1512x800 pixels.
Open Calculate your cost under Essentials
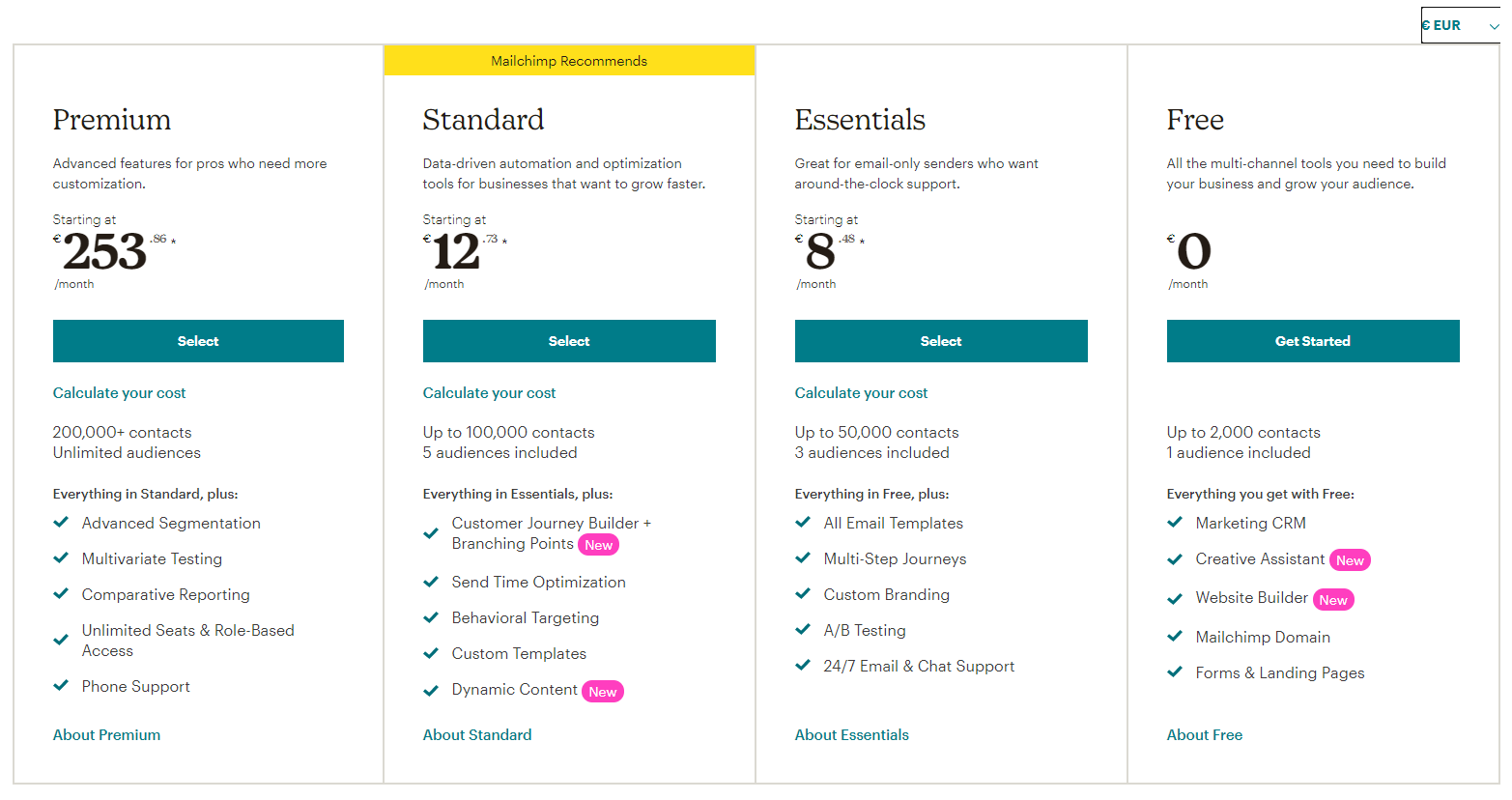pyautogui.click(x=861, y=392)
